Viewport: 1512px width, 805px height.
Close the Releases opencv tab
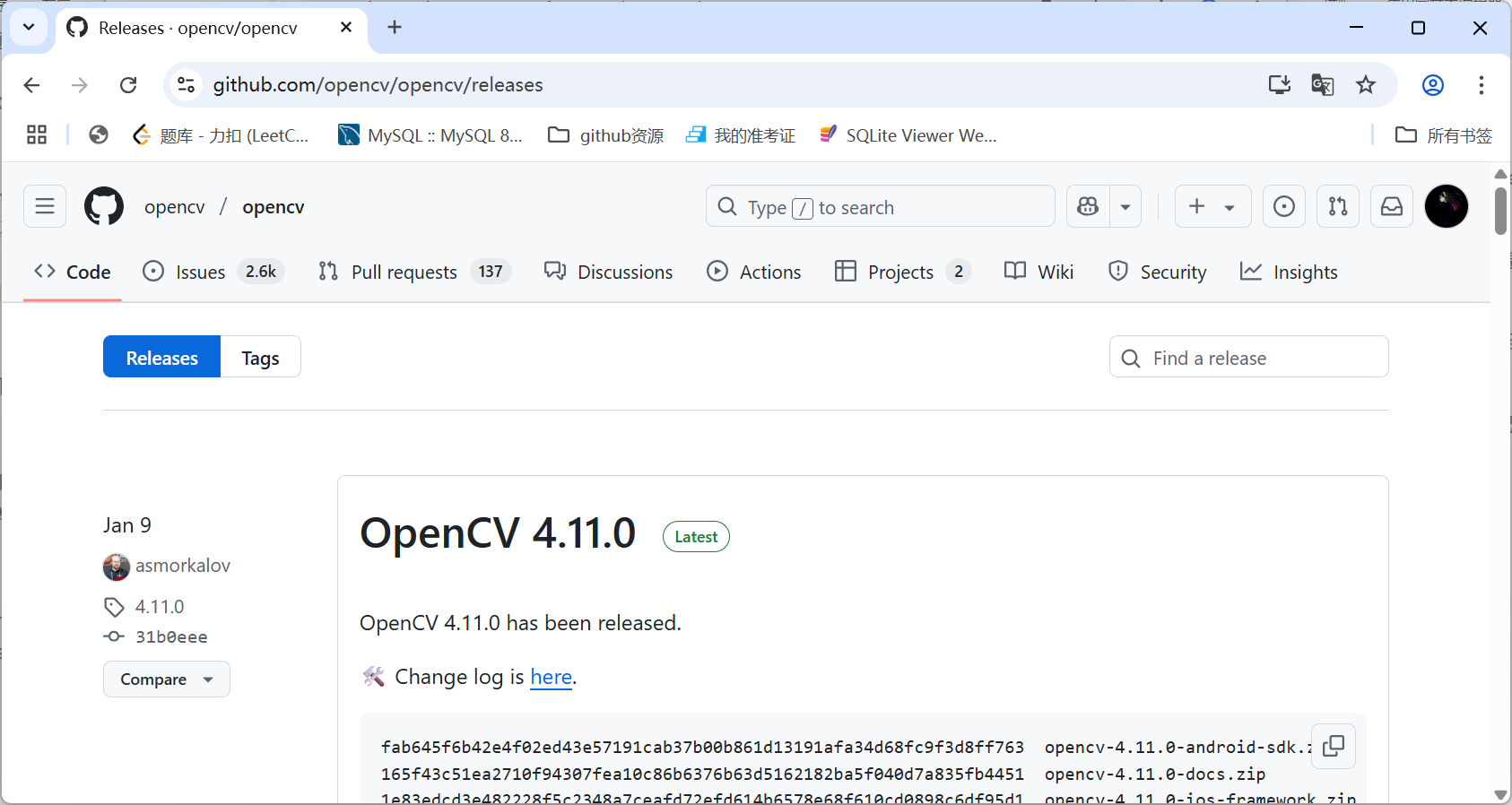(x=346, y=28)
